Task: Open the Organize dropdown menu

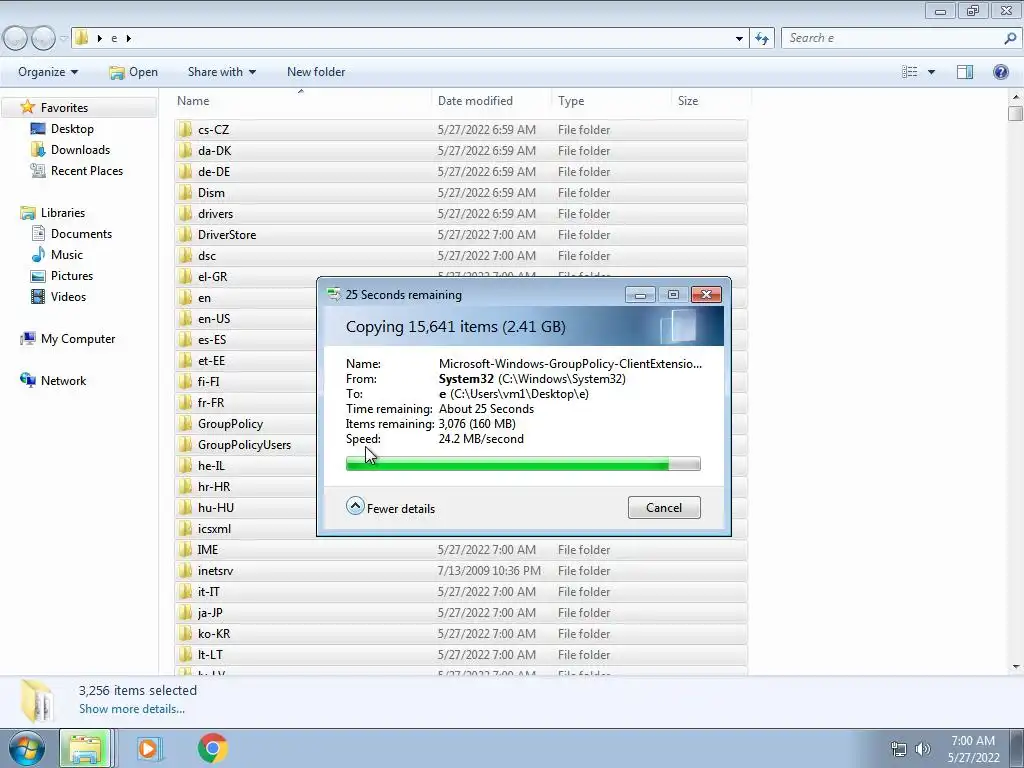Action: [x=48, y=72]
